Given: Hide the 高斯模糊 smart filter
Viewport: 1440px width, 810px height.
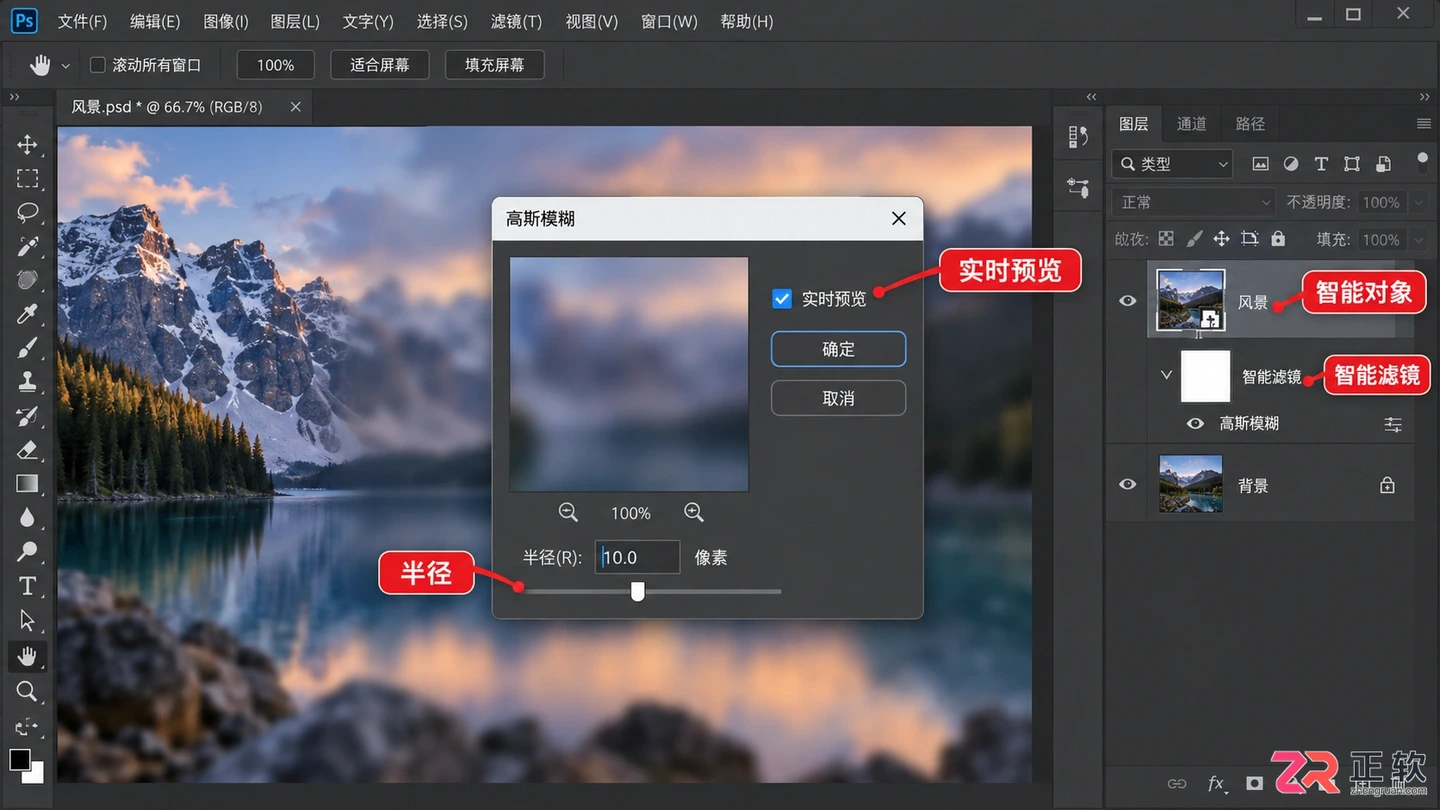Looking at the screenshot, I should pyautogui.click(x=1195, y=424).
